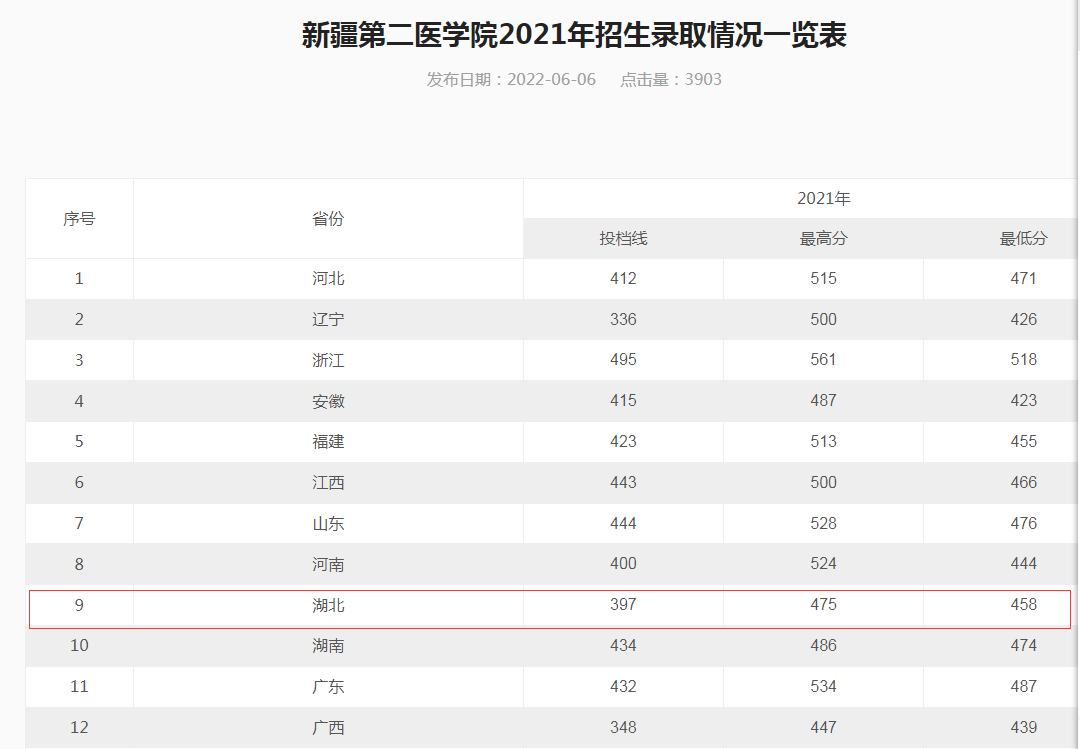Viewport: 1080px width, 749px height.
Task: Select the 最高分 column header
Action: click(823, 238)
